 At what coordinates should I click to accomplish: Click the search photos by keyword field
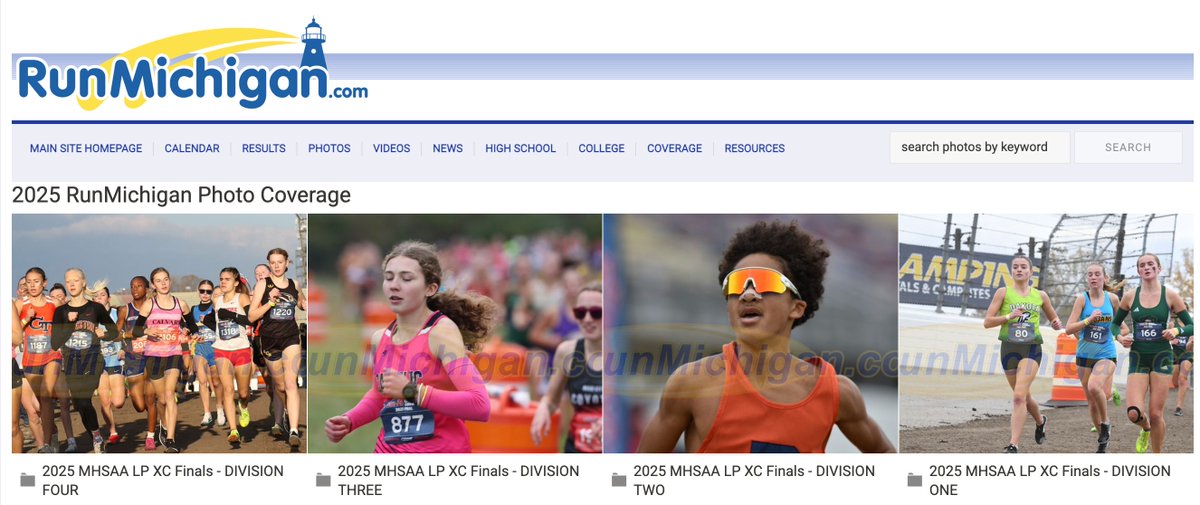980,147
